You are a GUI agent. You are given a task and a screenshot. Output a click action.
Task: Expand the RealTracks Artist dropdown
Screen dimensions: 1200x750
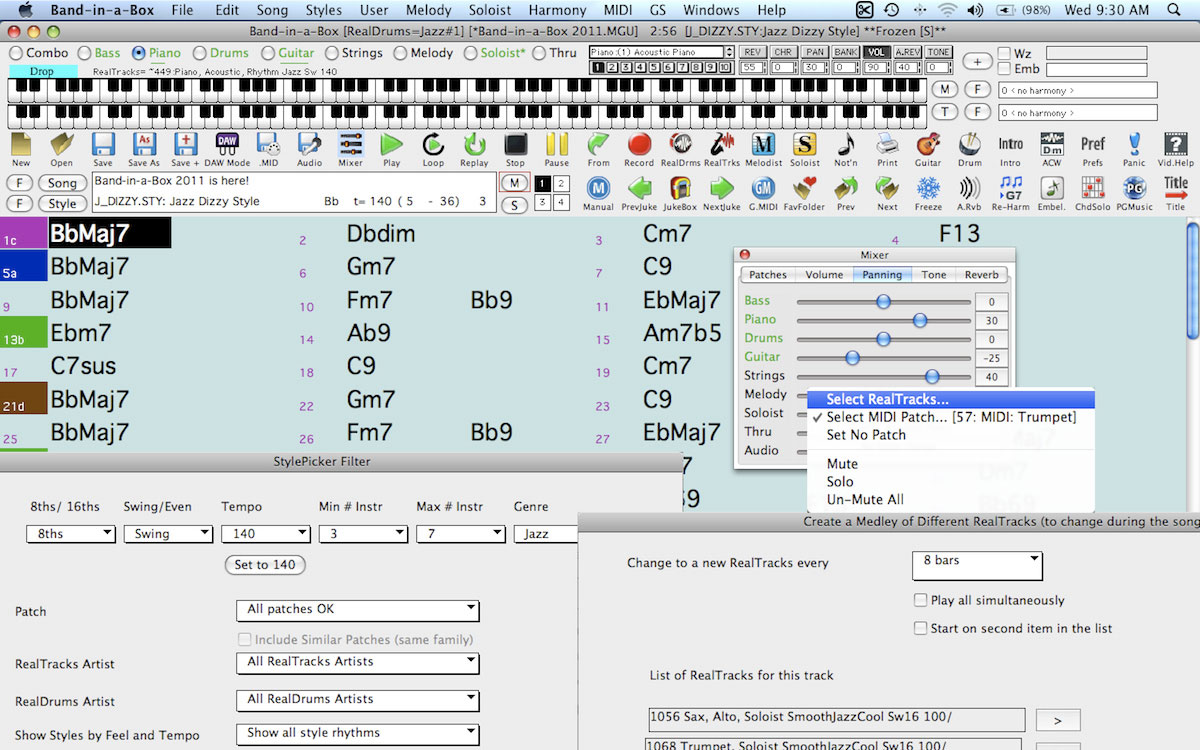tap(358, 662)
